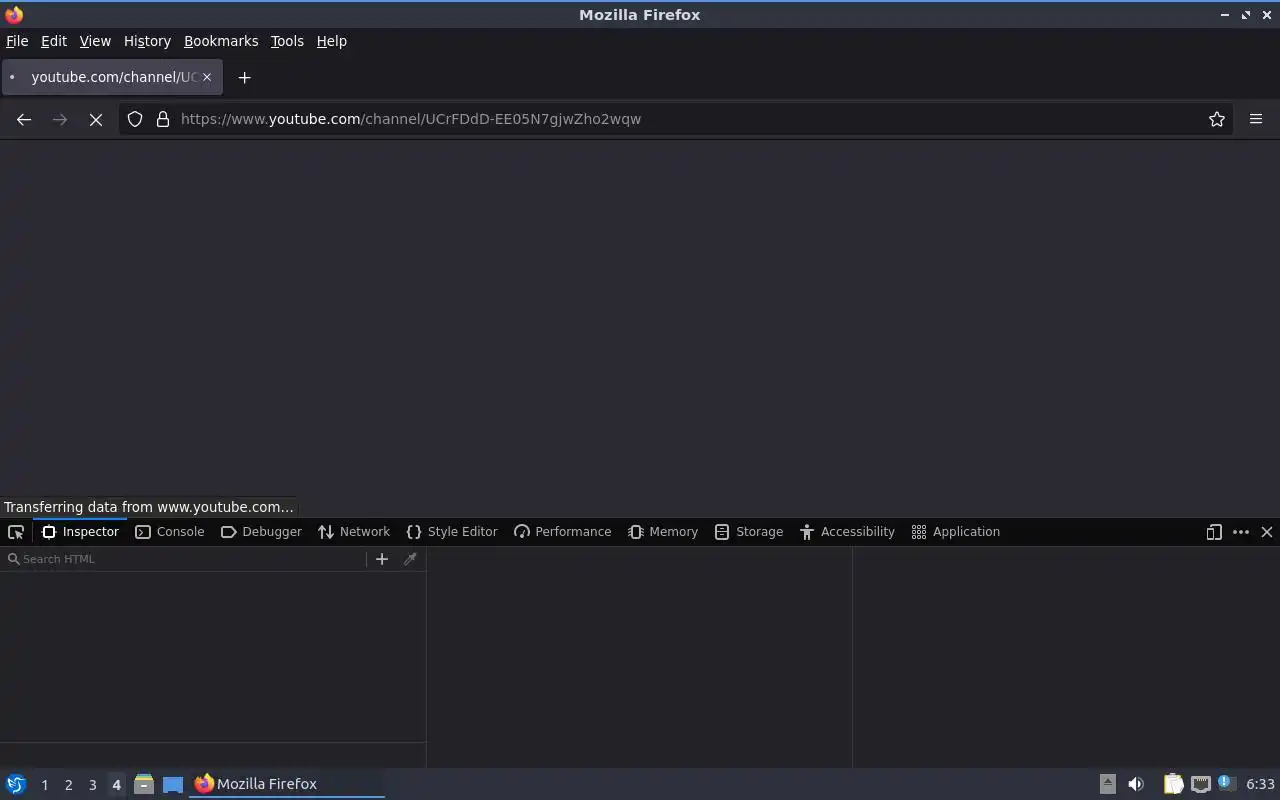The width and height of the screenshot is (1280, 800).
Task: Open the Bookmarks menu
Action: pyautogui.click(x=221, y=41)
